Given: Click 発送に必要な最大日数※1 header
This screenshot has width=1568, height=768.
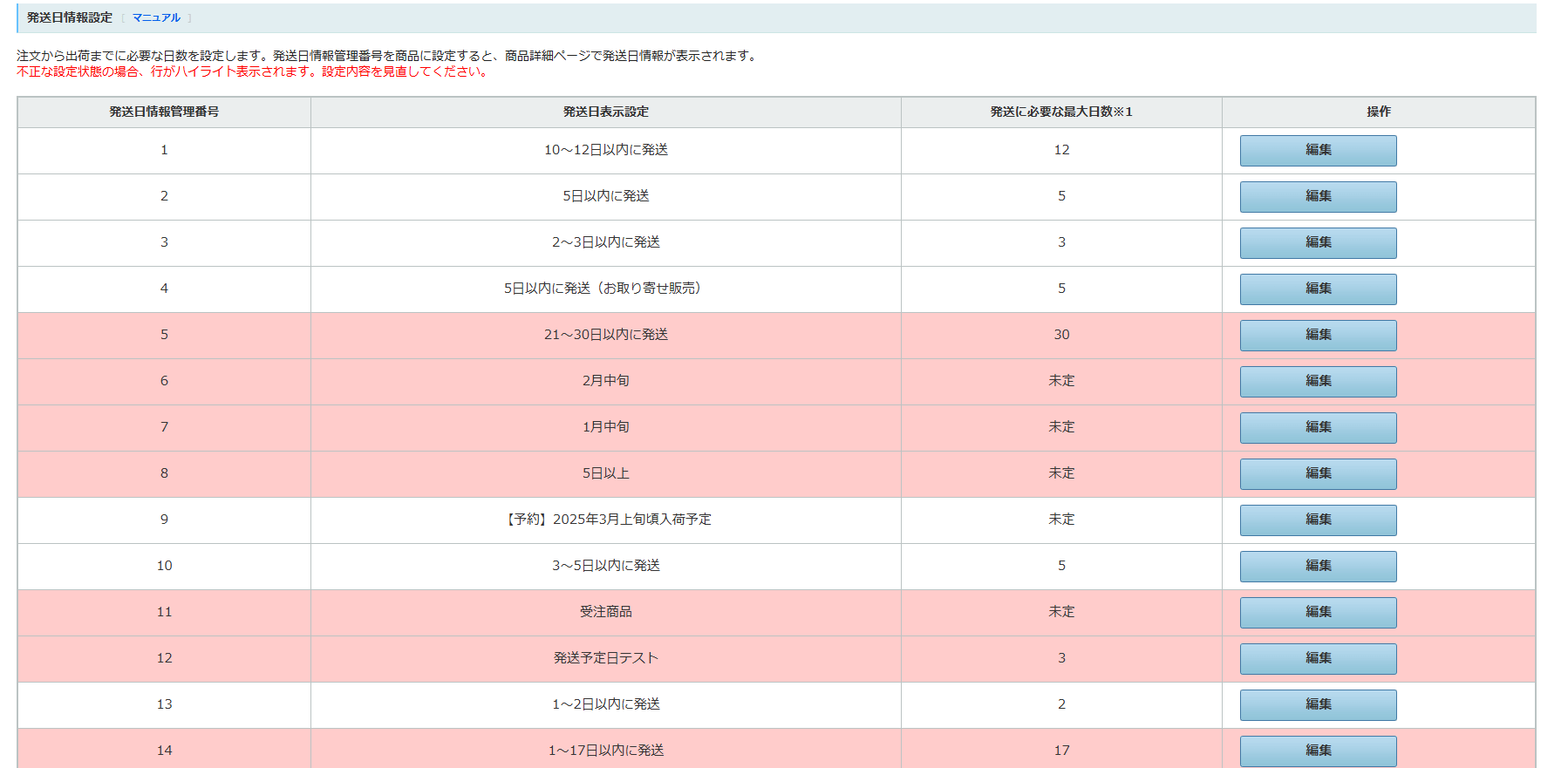Looking at the screenshot, I should click(1061, 112).
